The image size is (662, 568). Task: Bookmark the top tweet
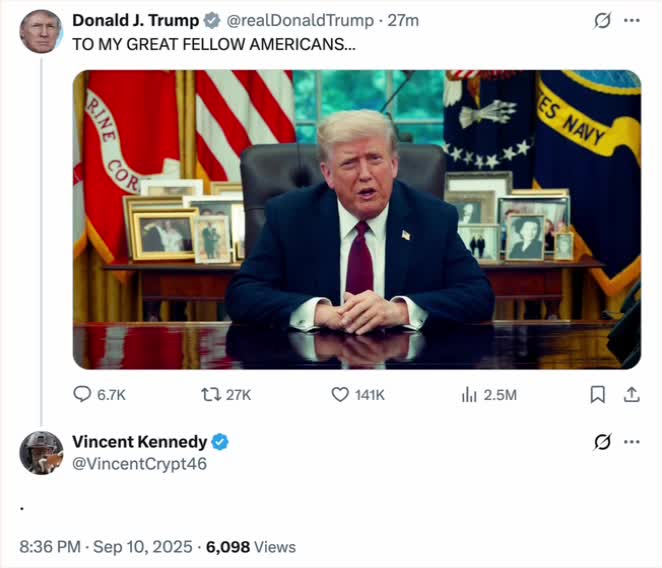597,395
